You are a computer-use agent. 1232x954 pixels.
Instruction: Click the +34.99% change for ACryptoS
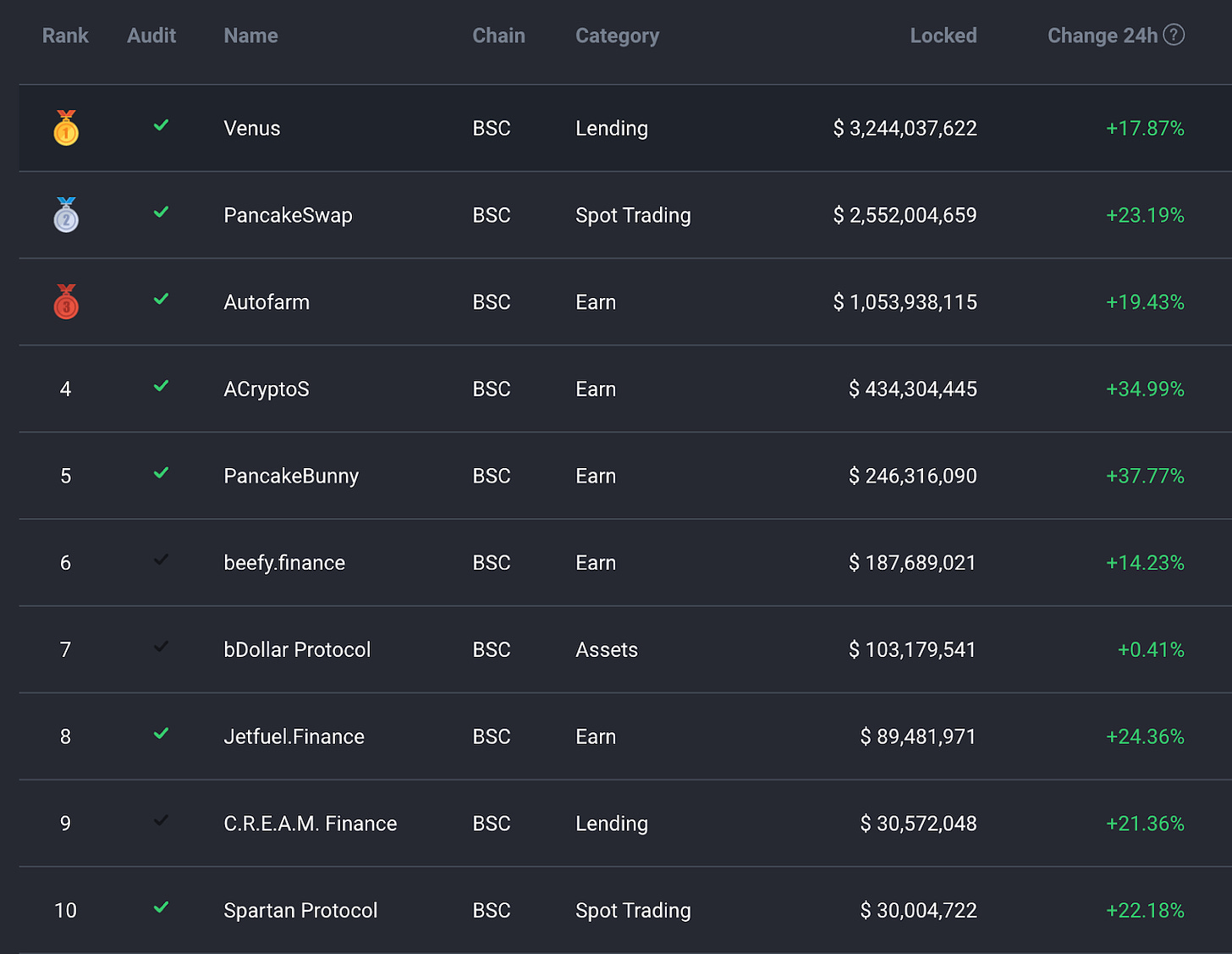tap(1145, 389)
